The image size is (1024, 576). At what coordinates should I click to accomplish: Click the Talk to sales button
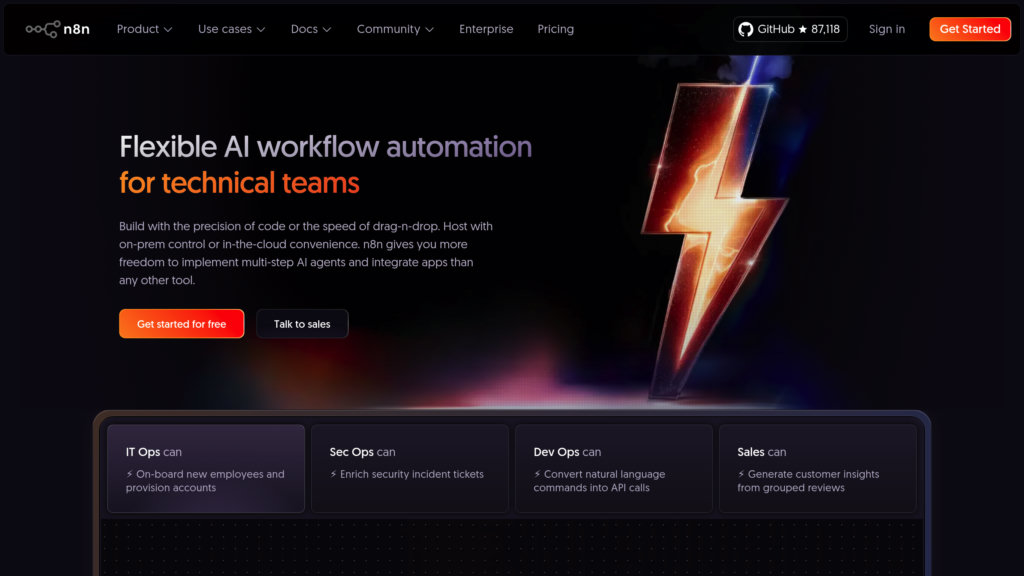[302, 324]
